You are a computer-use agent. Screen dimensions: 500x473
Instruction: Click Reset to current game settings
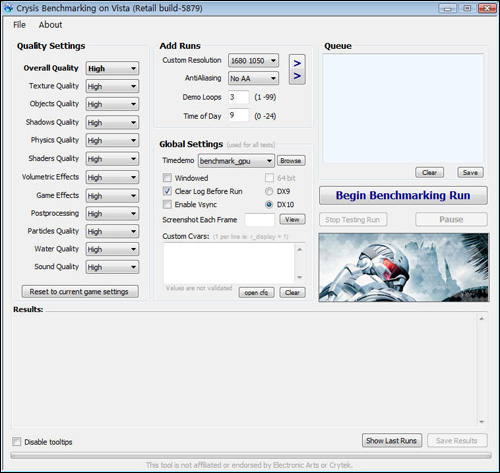click(x=80, y=292)
